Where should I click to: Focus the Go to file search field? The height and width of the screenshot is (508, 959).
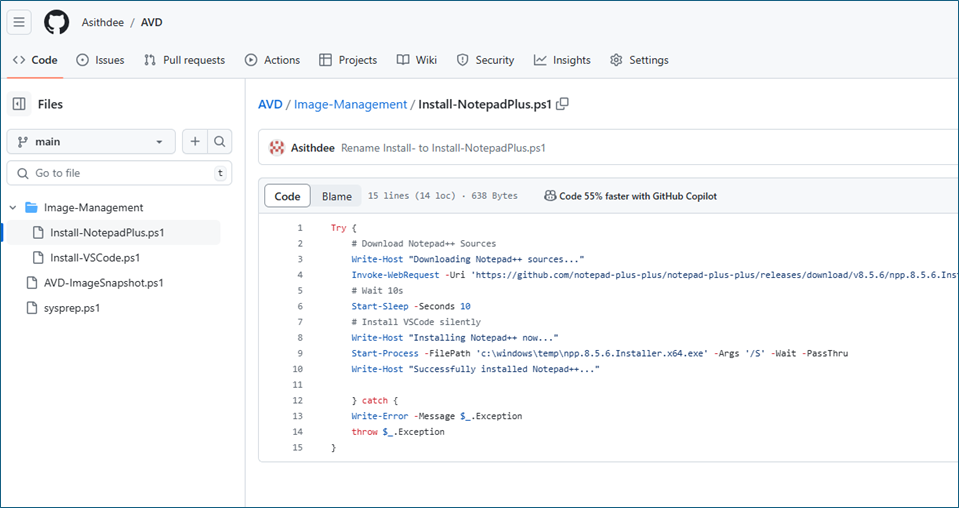[119, 173]
